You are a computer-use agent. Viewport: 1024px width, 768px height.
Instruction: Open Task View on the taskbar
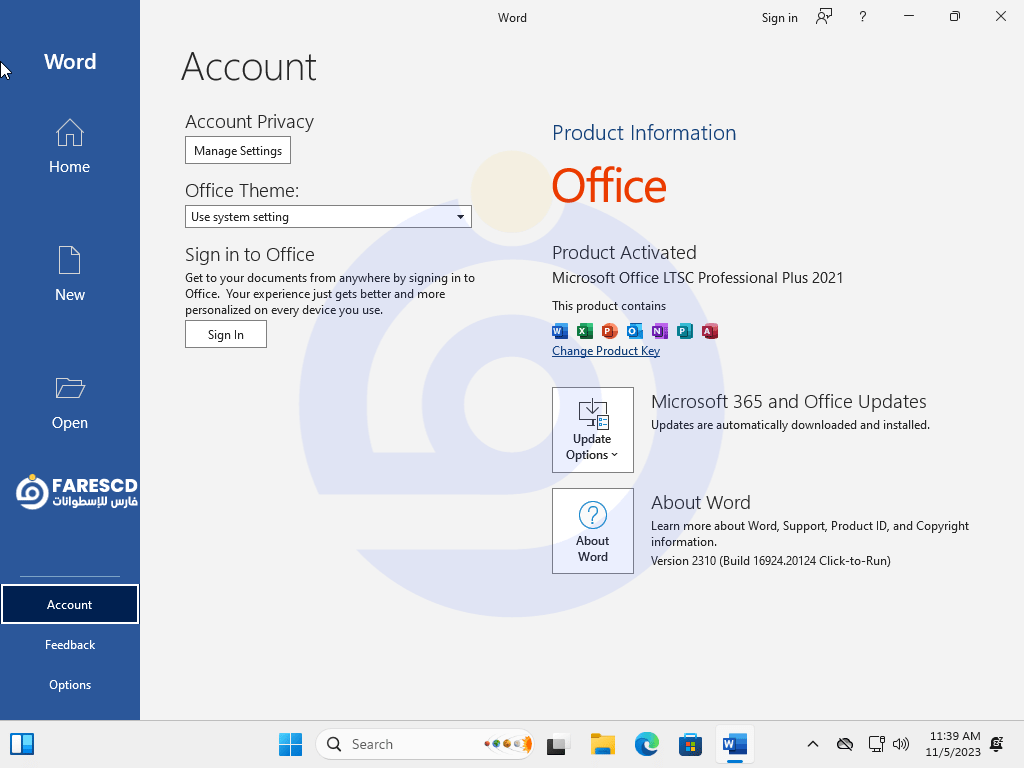[x=557, y=744]
